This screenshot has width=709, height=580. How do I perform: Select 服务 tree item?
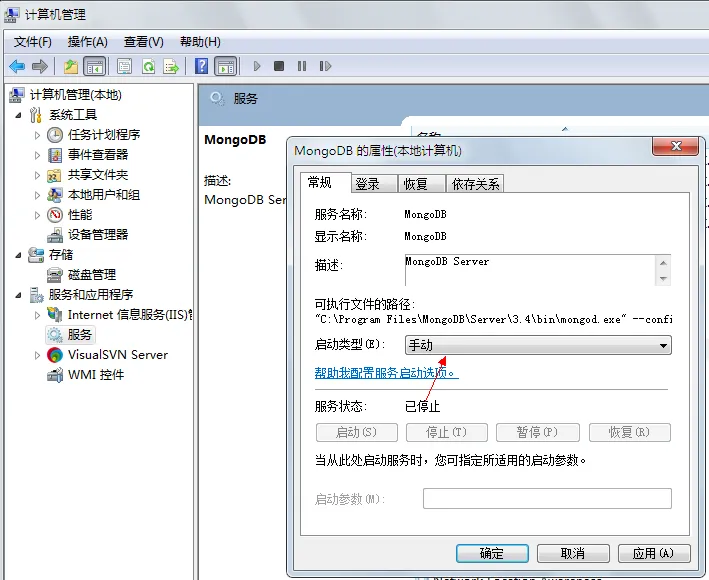click(80, 335)
